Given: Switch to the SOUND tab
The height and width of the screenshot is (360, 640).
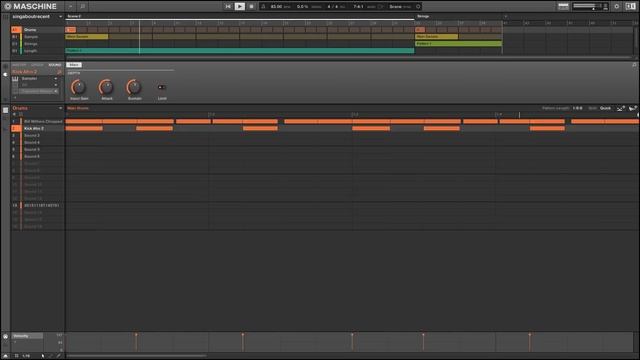Looking at the screenshot, I should tap(55, 65).
